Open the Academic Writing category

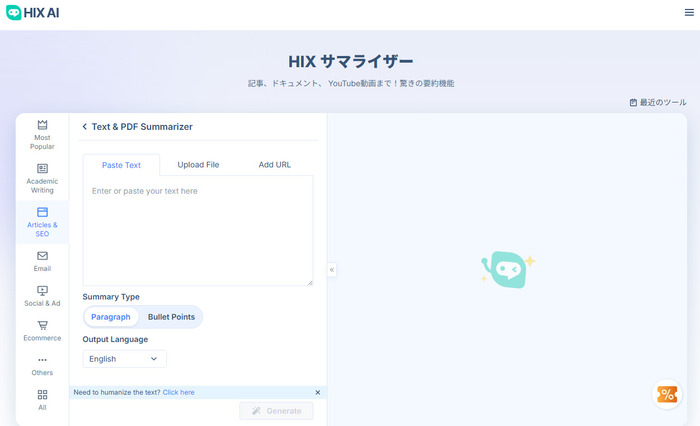pos(42,178)
